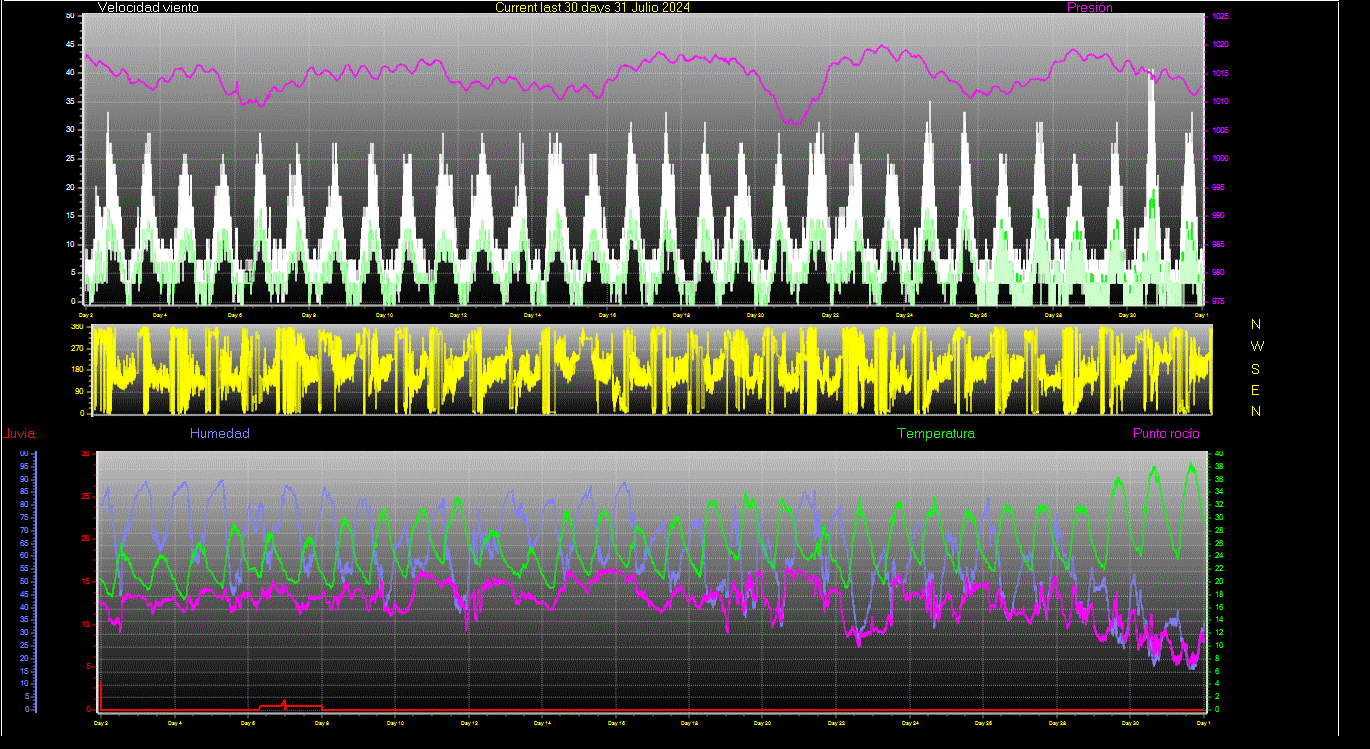Click the 'E' wind direction letter

point(1256,390)
